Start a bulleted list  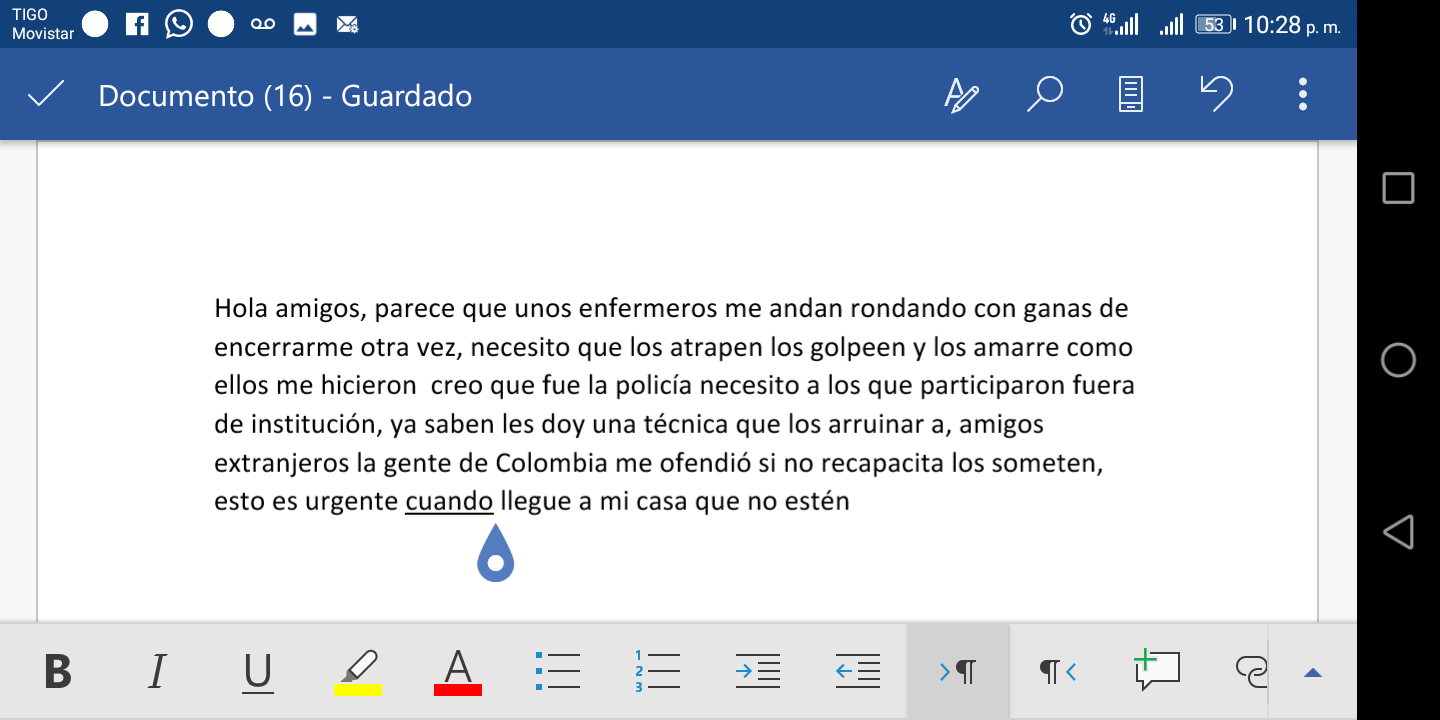(x=558, y=671)
